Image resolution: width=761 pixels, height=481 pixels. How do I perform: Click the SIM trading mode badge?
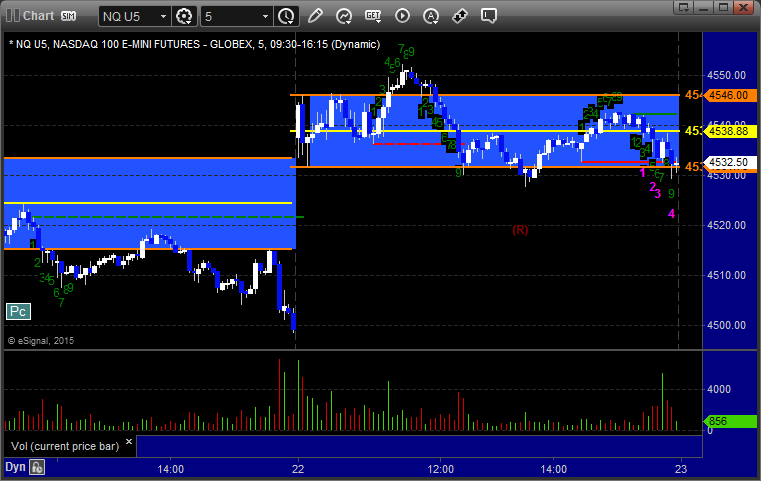pos(68,16)
